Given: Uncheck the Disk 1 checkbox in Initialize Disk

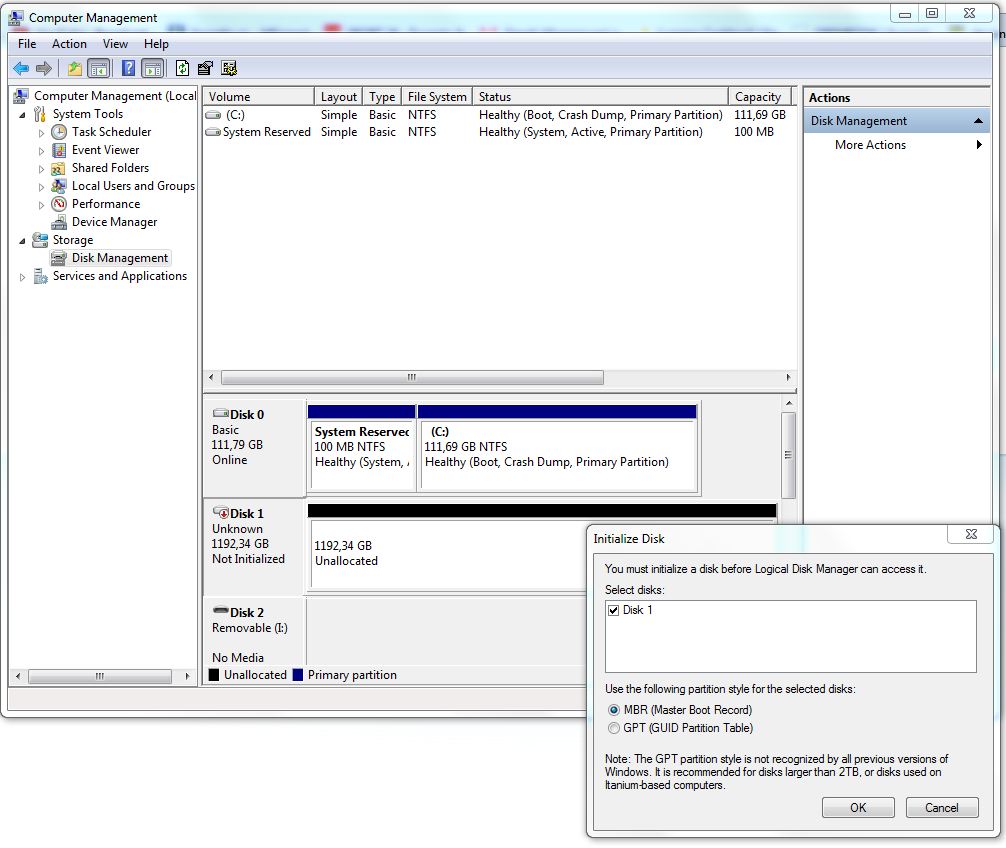Looking at the screenshot, I should coord(613,610).
